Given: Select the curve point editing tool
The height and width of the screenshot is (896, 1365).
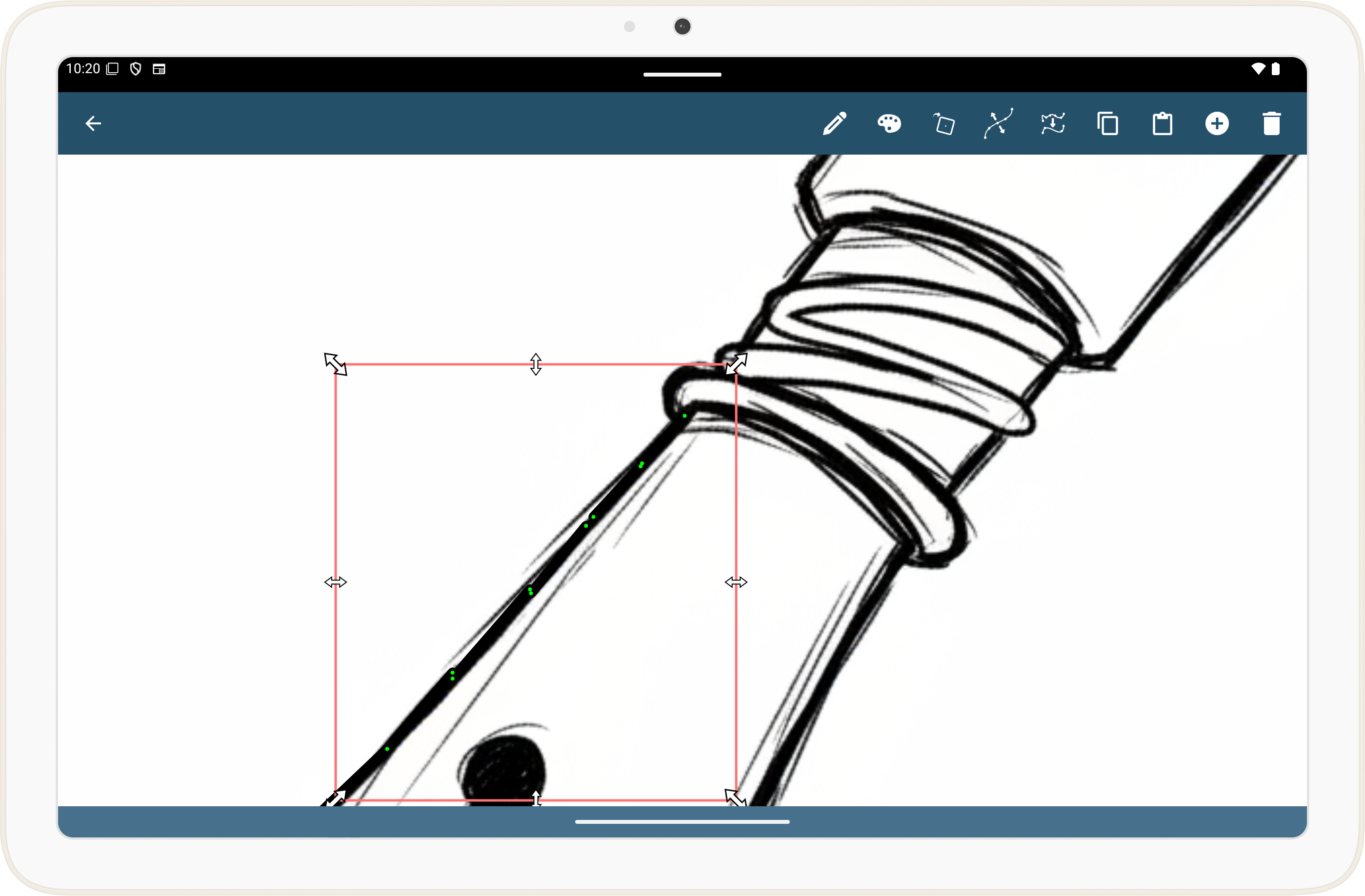Looking at the screenshot, I should [x=999, y=123].
